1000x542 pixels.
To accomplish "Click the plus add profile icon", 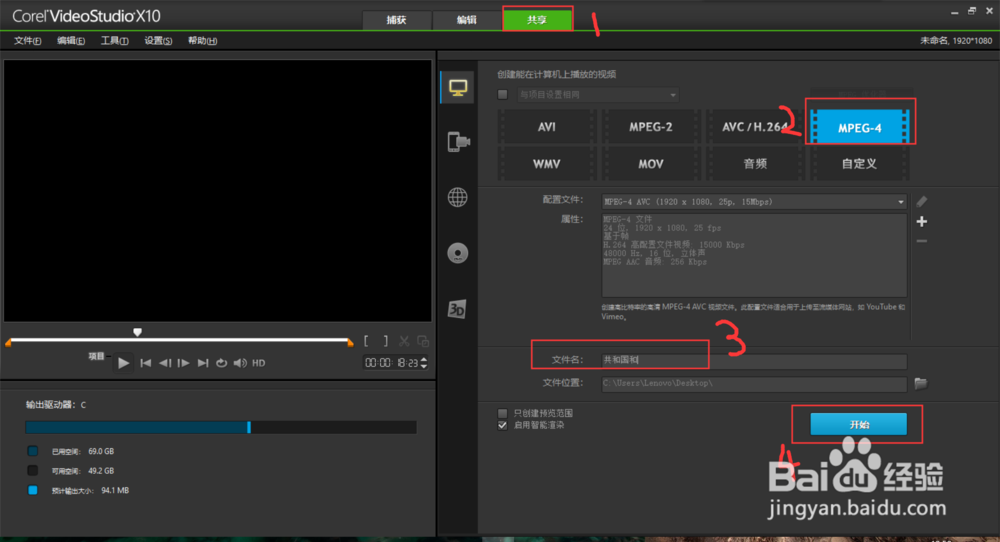I will click(922, 221).
